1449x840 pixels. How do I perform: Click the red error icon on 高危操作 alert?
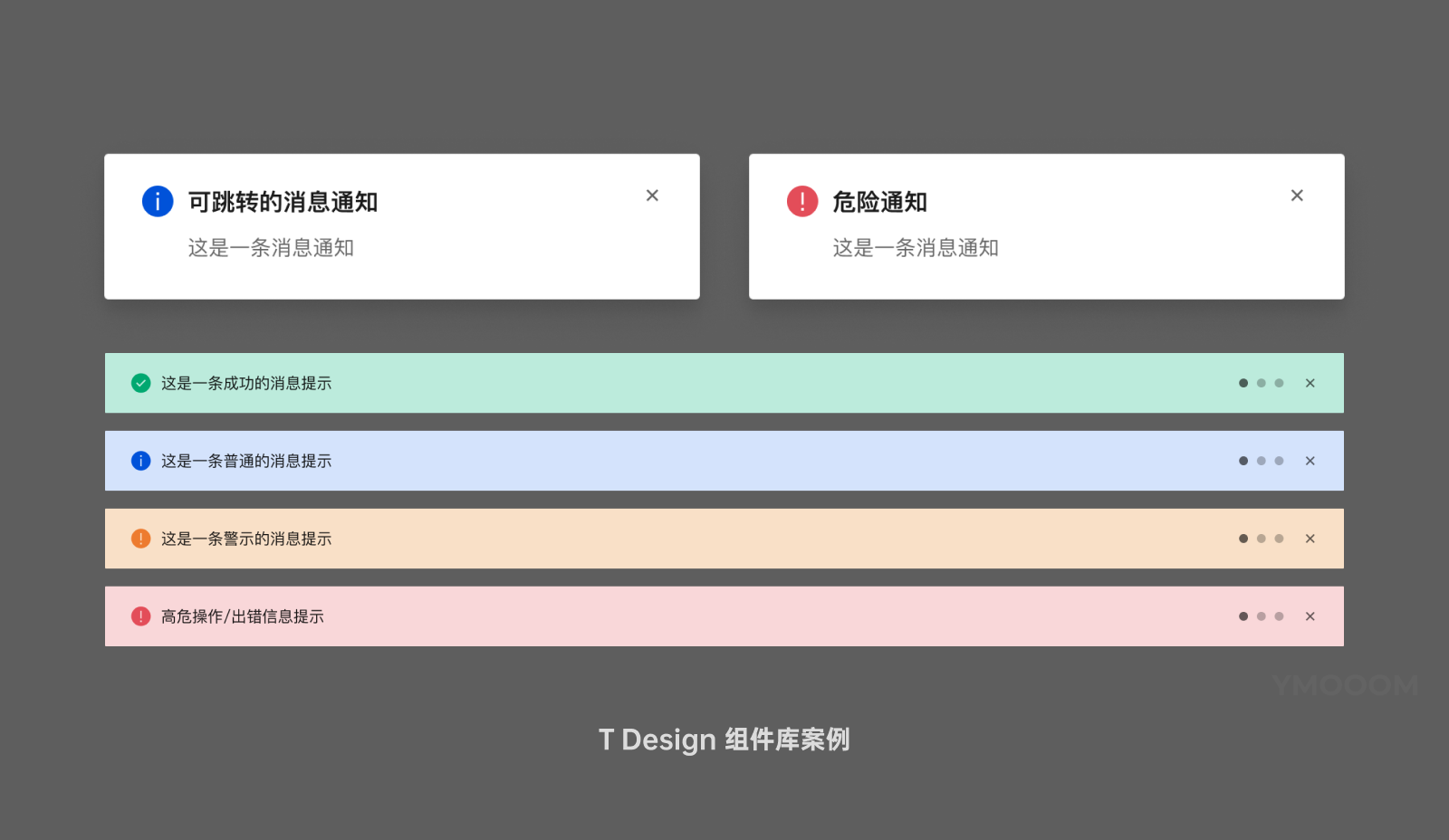point(140,616)
